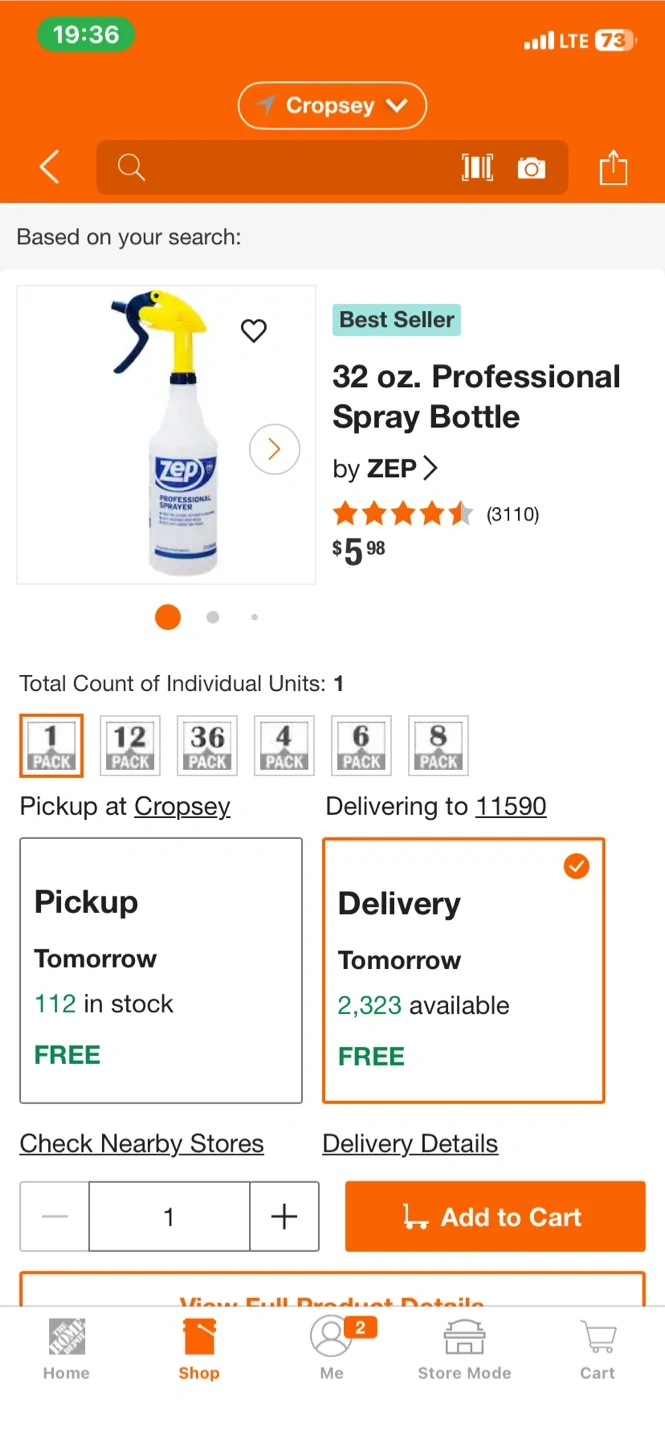Increase quantity with plus button

(284, 1216)
